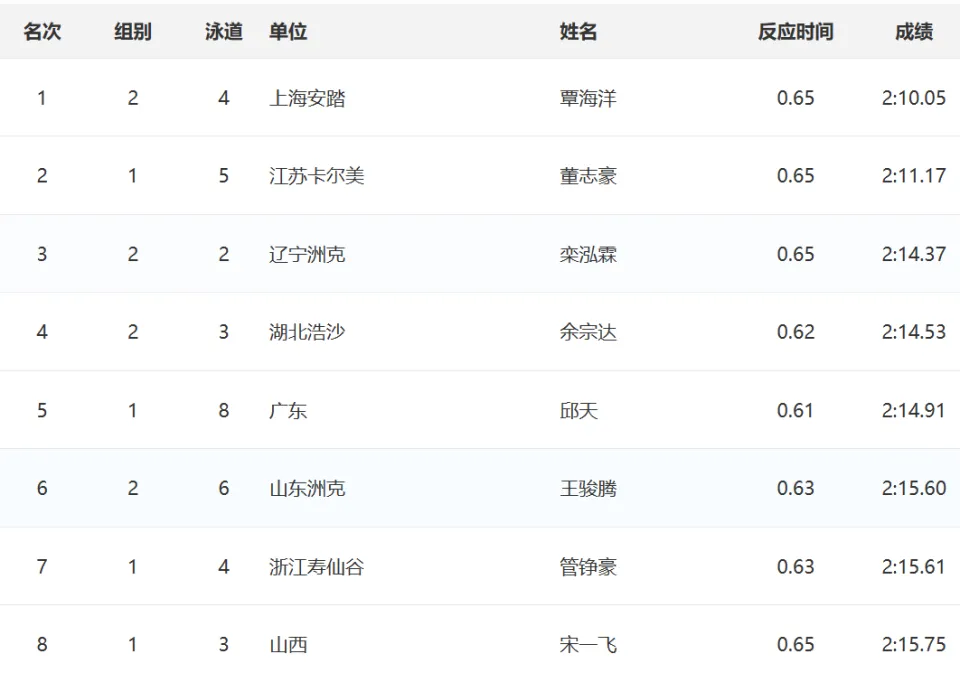Click the 单位 column header
This screenshot has height=682, width=960.
288,31
